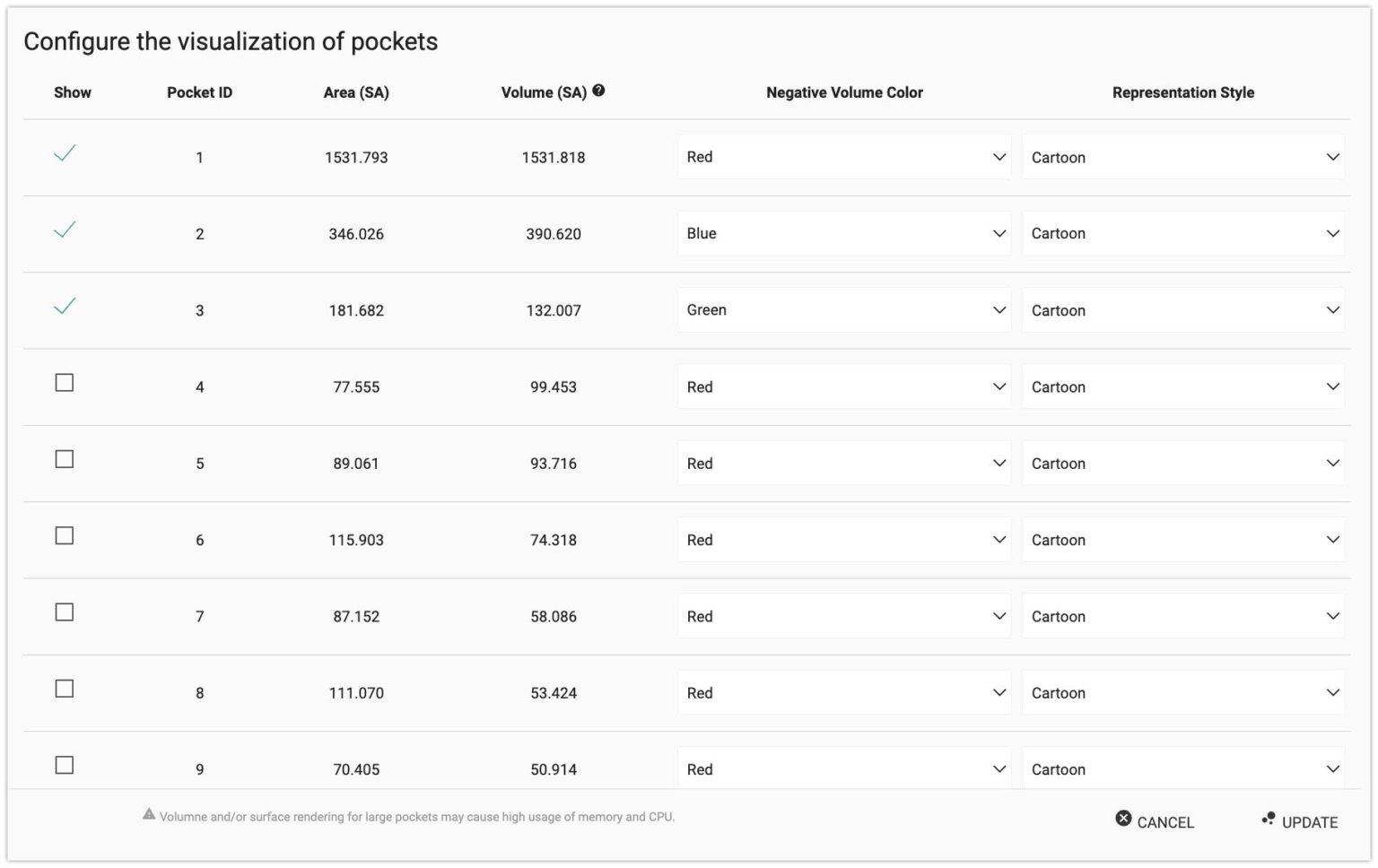Open the Red color dropdown for pocket 1
The image size is (1378, 868).
[843, 158]
